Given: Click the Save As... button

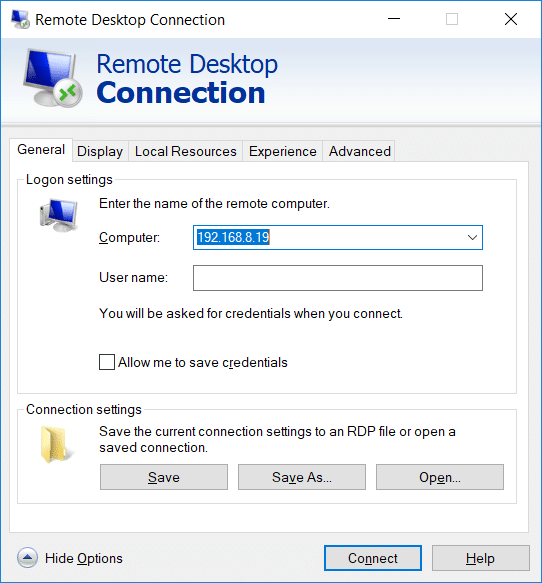Looking at the screenshot, I should 302,477.
